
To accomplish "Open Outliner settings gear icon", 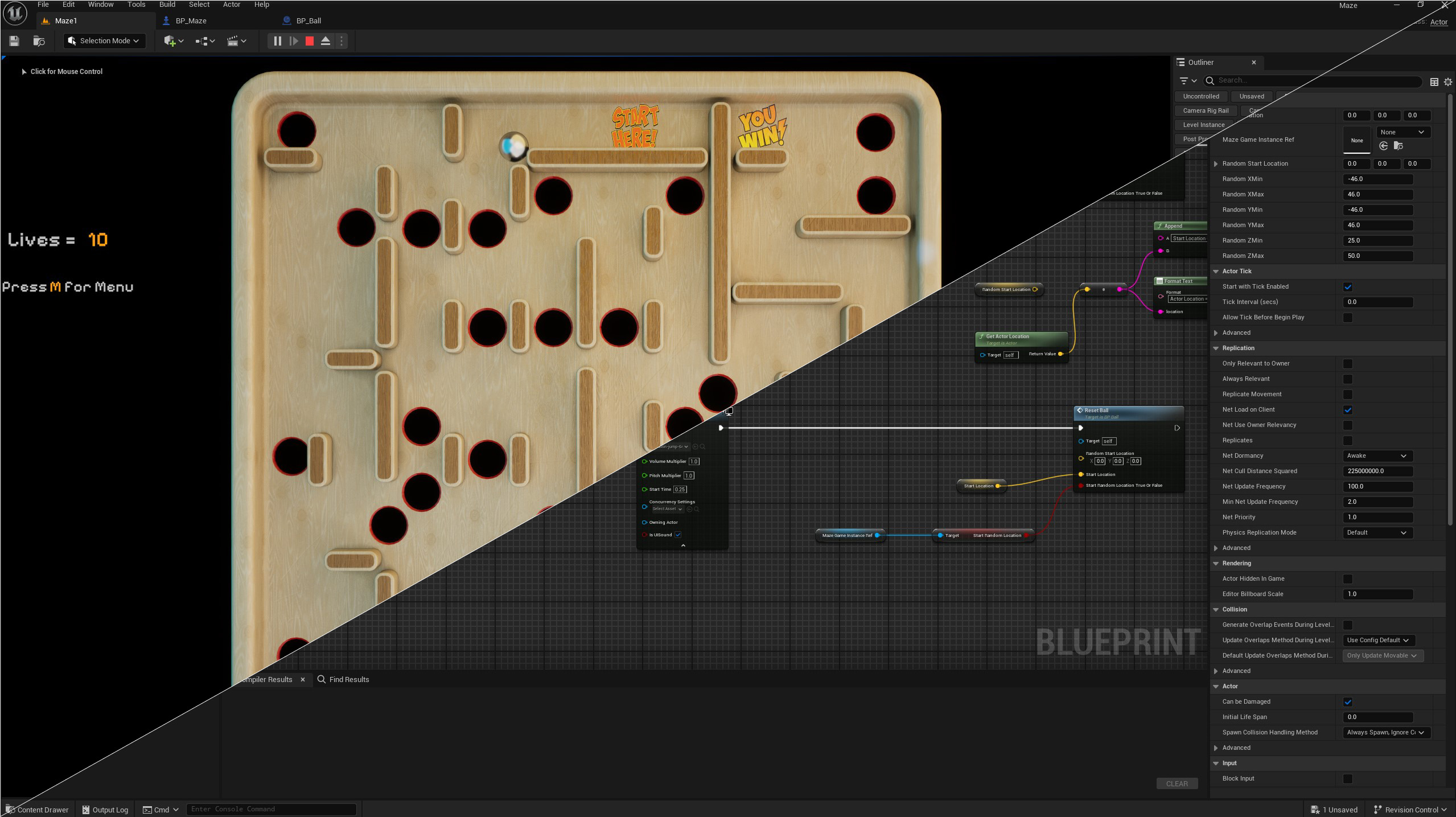I will pos(1448,82).
